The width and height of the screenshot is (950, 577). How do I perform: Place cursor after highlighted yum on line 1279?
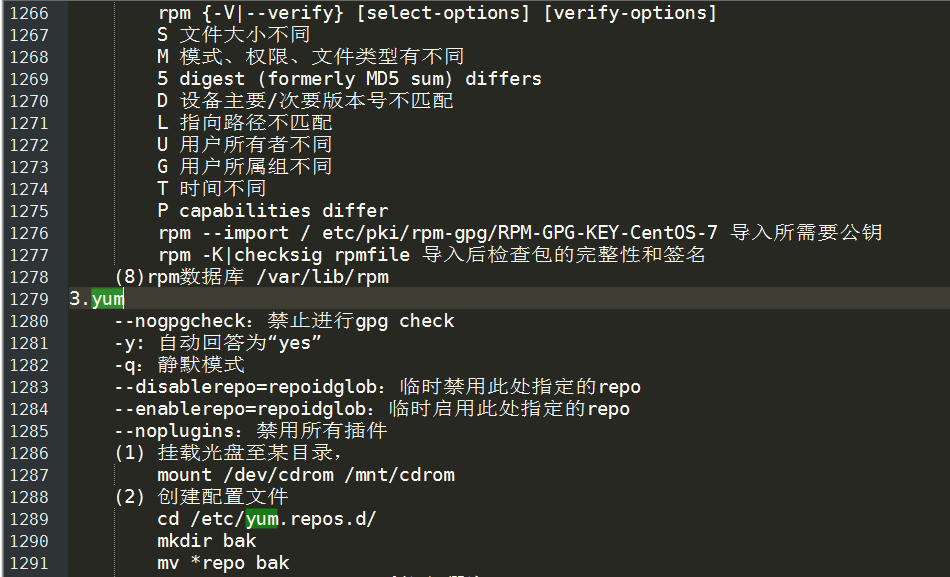tap(124, 299)
